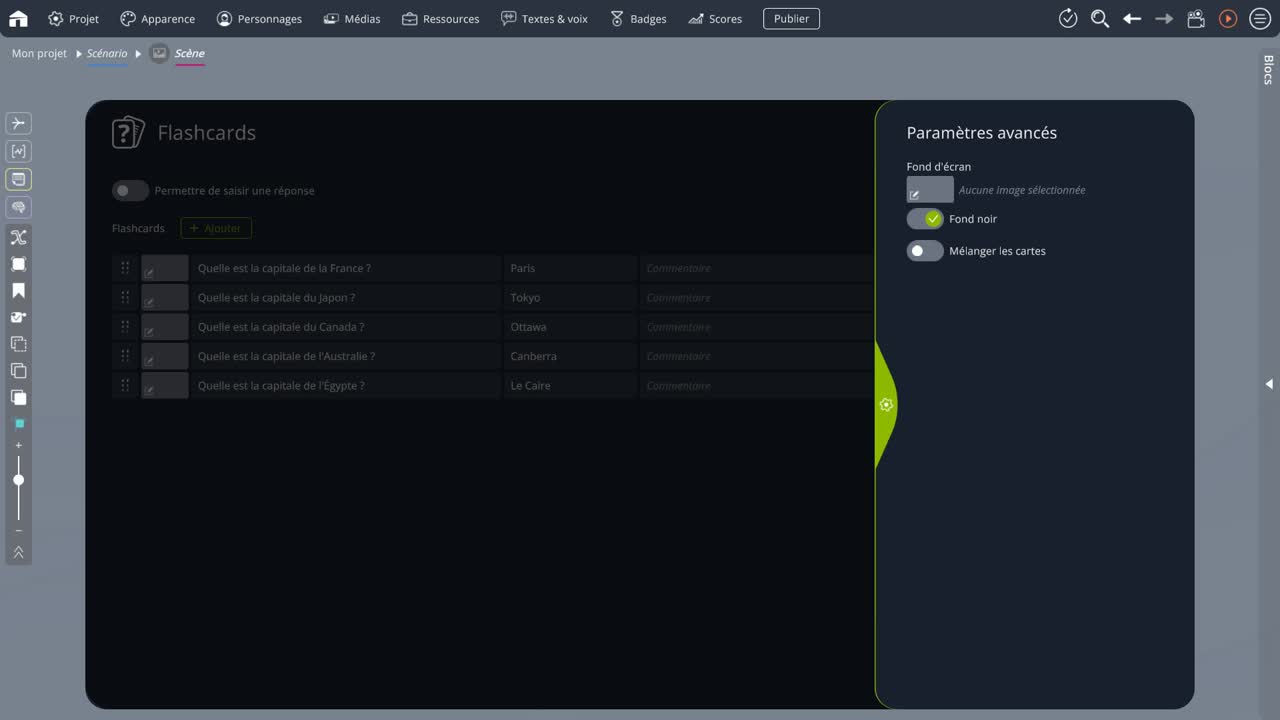1280x720 pixels.
Task: Click the scene thumbnail icon in breadcrumb
Action: point(159,53)
